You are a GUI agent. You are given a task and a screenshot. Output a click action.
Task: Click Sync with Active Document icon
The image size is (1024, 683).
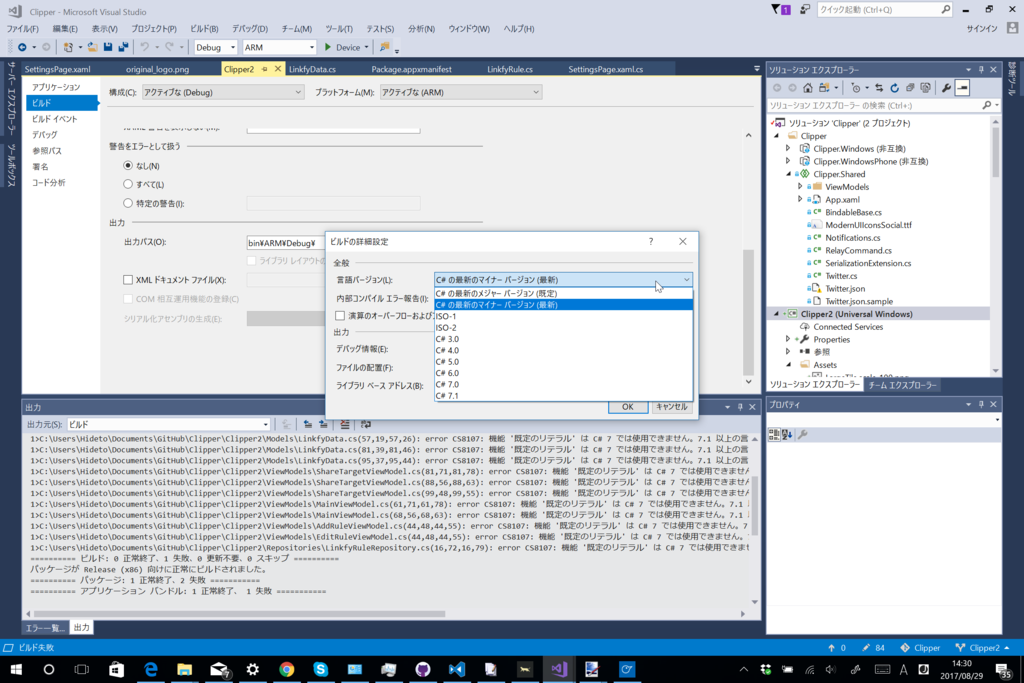click(x=879, y=87)
